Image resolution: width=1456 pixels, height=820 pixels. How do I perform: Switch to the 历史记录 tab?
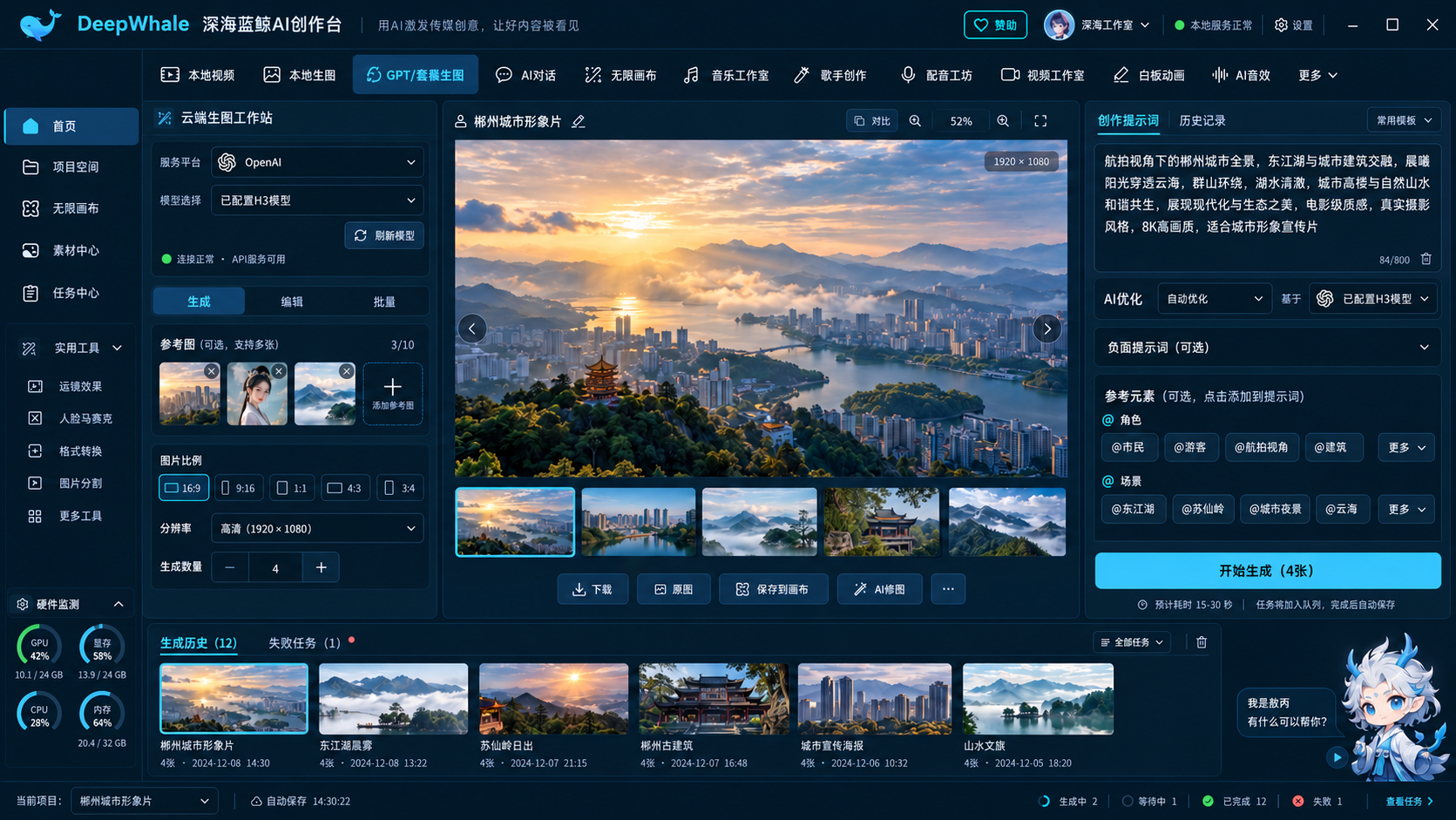pos(1202,121)
